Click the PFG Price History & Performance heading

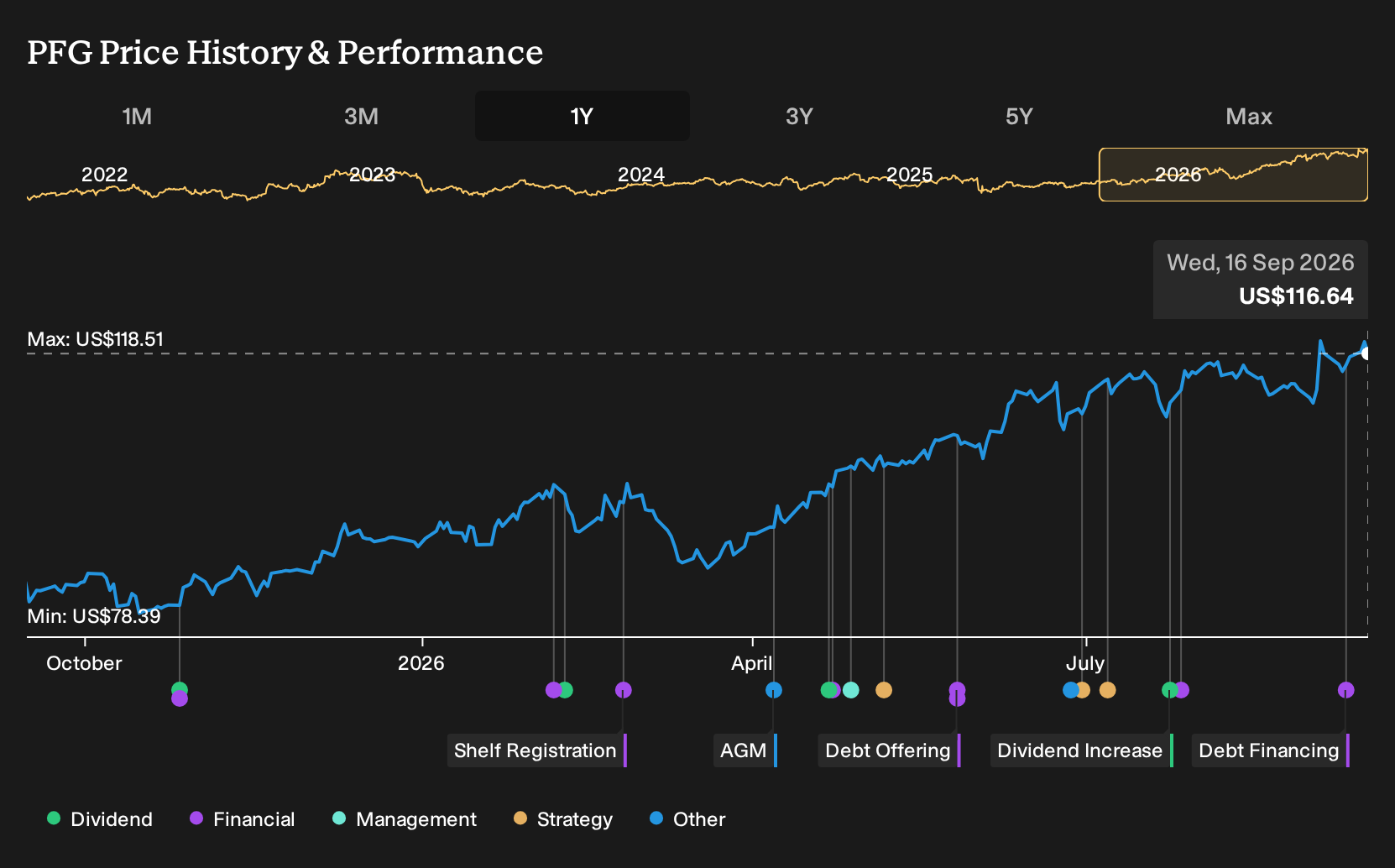tap(285, 52)
